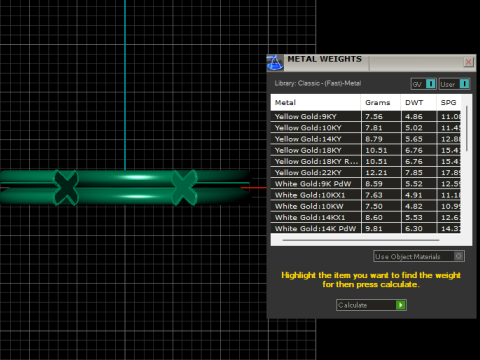
Task: Click the 4.91 DWT value
Action: click(x=414, y=195)
